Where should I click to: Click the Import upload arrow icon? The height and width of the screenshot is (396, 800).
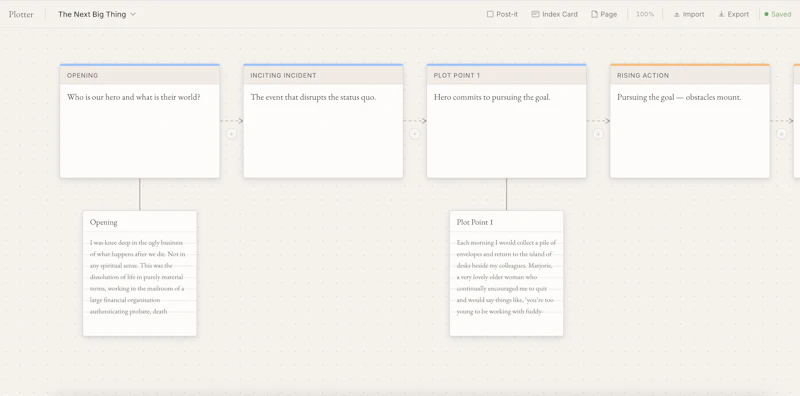(x=677, y=14)
